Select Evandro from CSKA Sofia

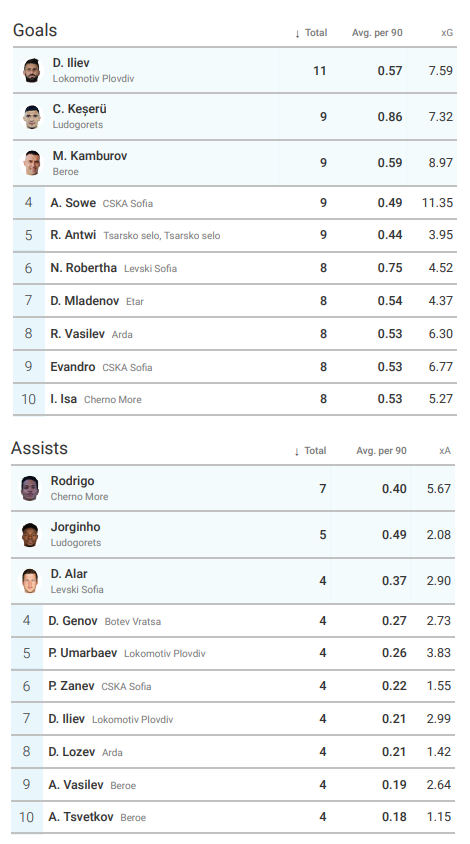pyautogui.click(x=73, y=367)
